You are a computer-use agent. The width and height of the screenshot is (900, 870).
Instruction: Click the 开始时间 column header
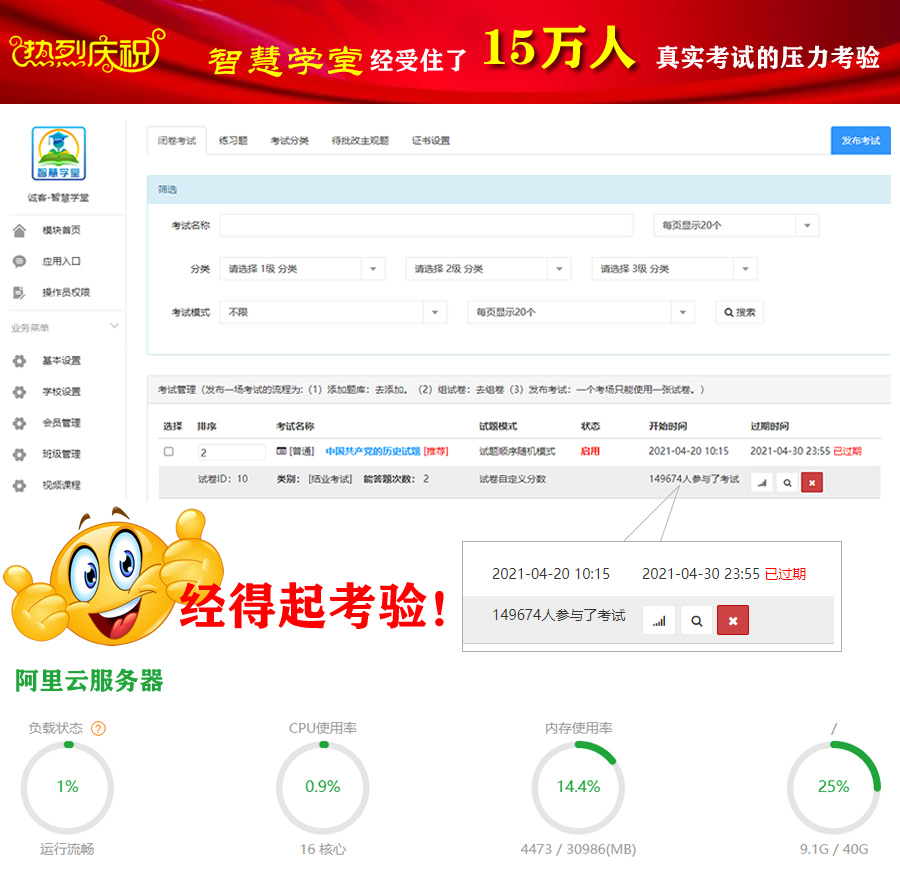point(668,426)
